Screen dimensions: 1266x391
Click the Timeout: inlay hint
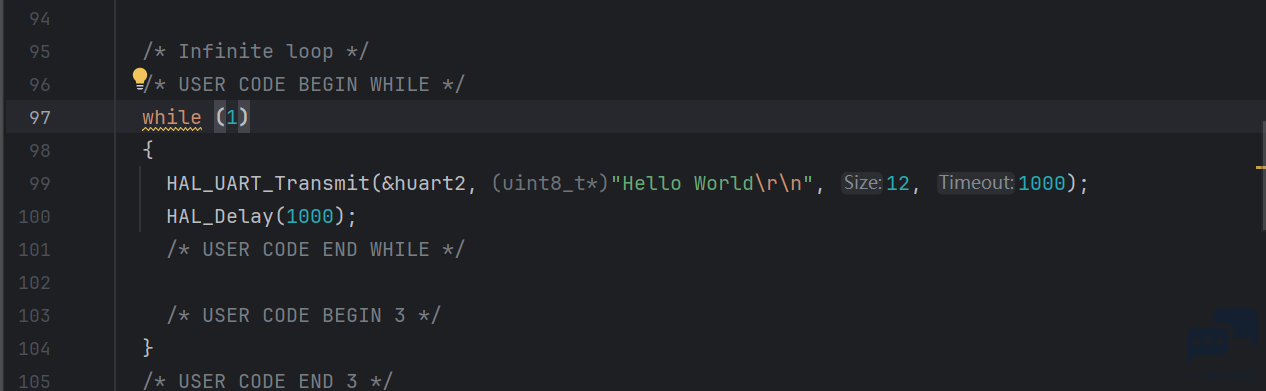click(977, 184)
